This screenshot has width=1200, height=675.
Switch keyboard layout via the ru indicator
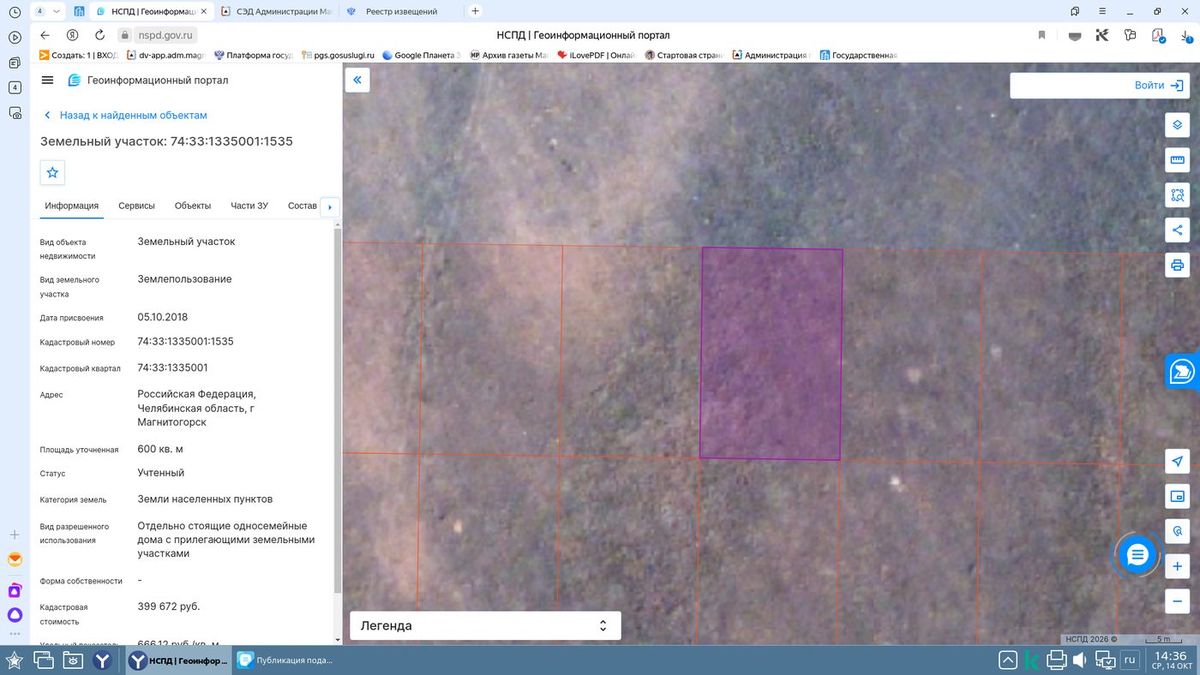click(x=1131, y=660)
